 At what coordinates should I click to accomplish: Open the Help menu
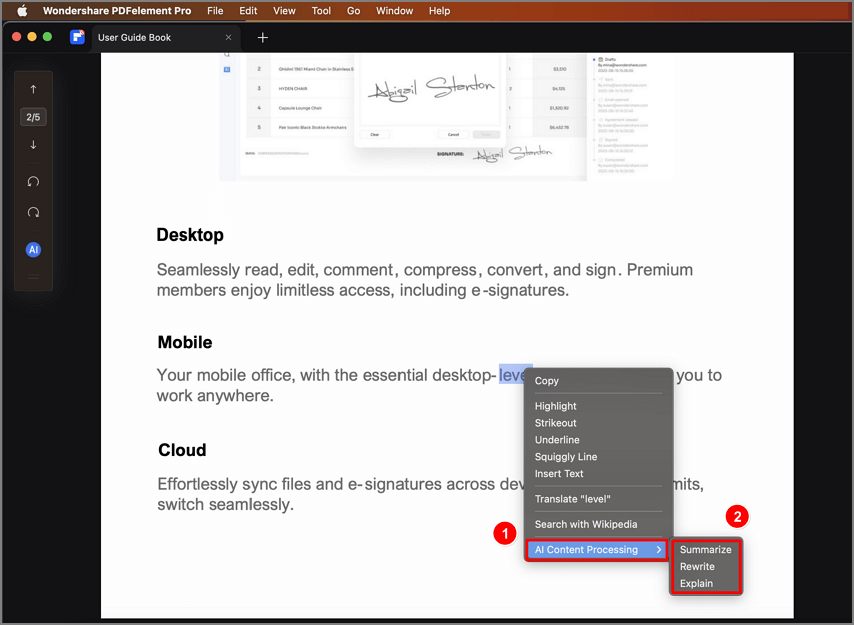click(x=439, y=10)
